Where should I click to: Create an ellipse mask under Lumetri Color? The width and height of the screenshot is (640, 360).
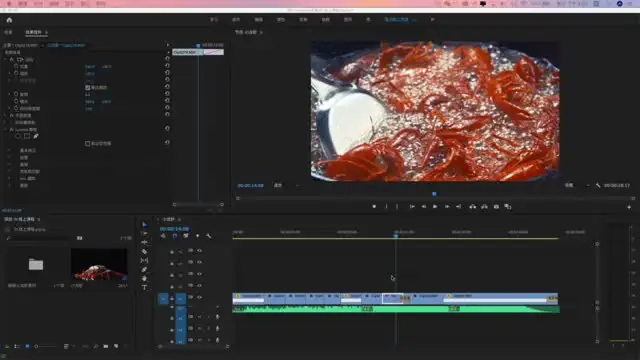click(18, 136)
